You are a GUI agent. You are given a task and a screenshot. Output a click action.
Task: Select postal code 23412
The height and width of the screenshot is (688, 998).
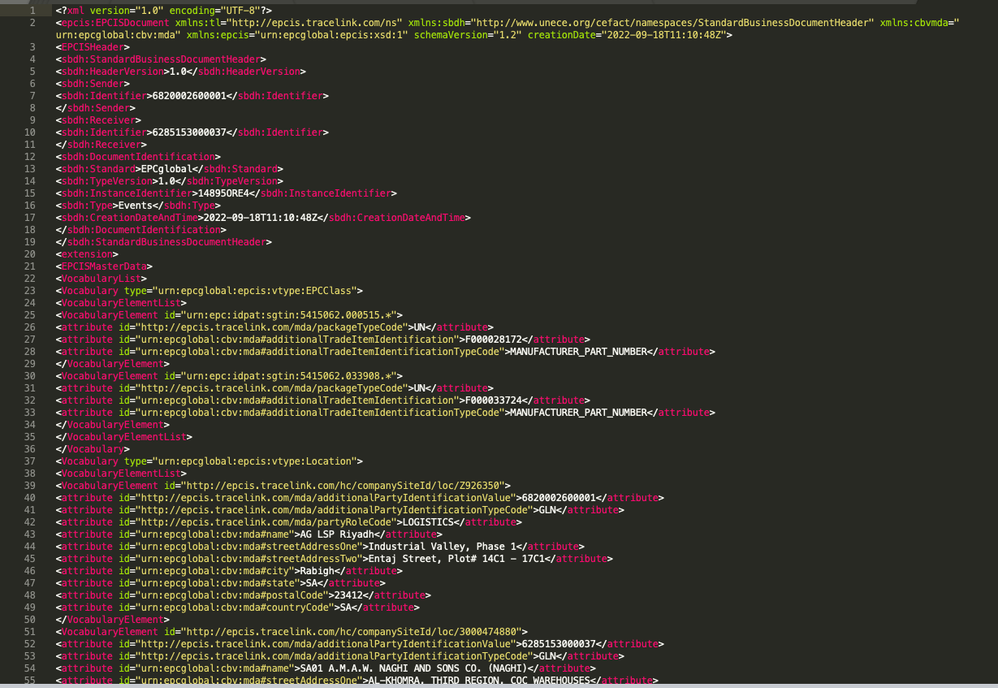(348, 596)
